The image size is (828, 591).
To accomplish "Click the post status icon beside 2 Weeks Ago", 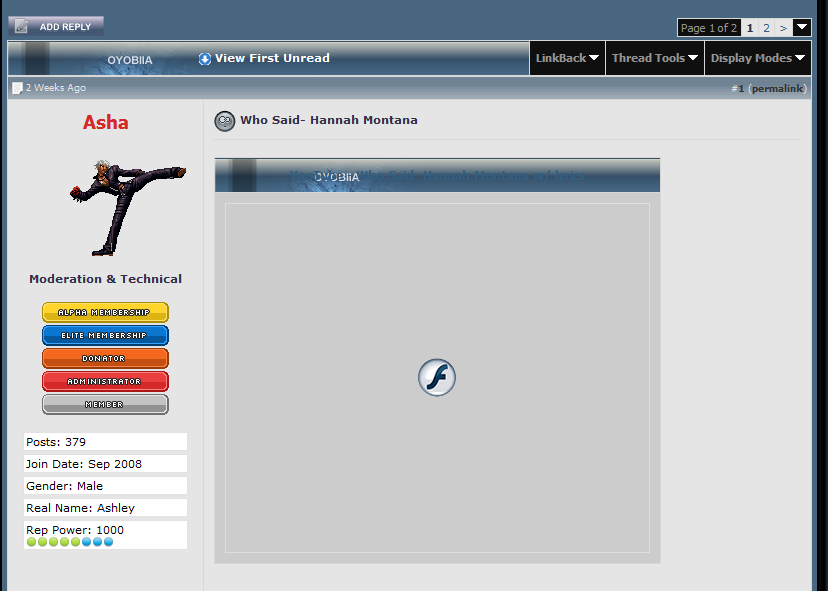I will (x=17, y=88).
